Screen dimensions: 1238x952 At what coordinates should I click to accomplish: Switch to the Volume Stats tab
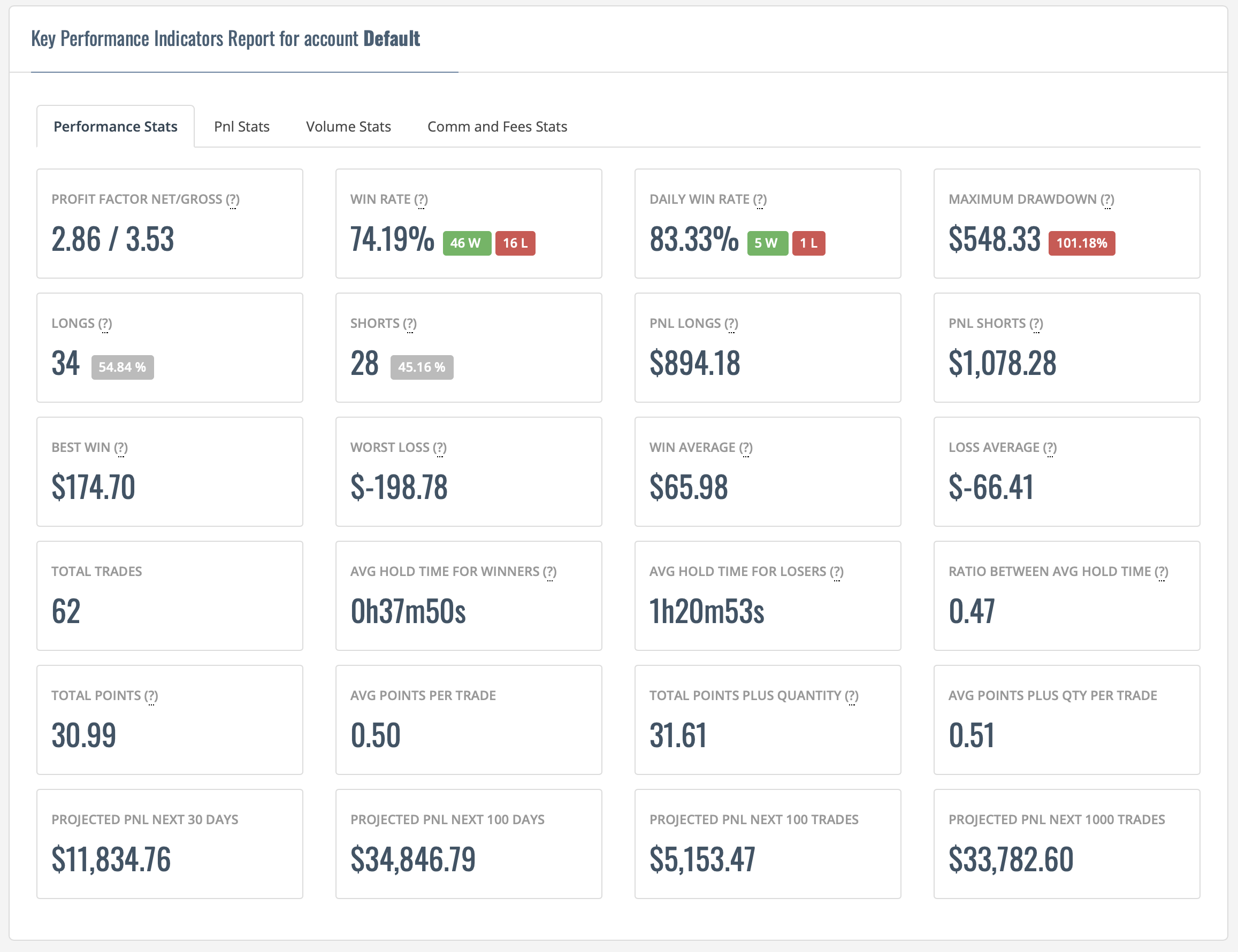pos(348,126)
